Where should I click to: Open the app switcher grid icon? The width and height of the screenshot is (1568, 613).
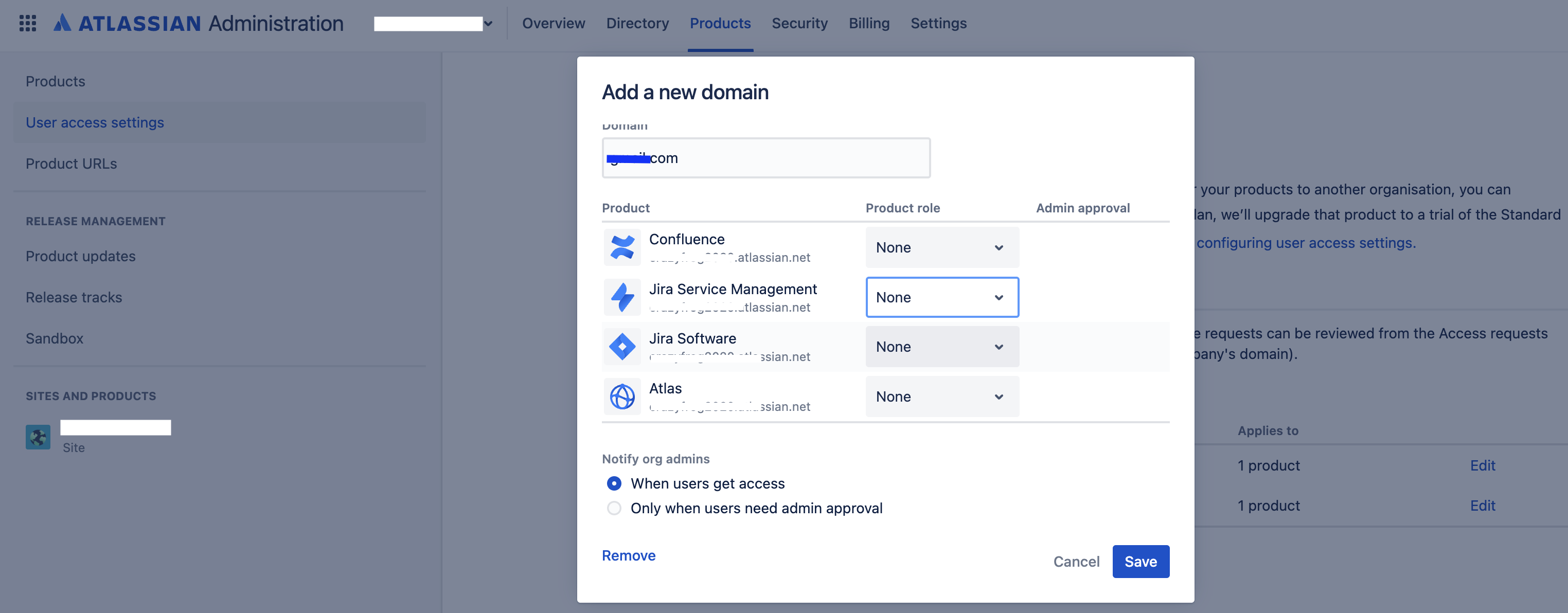27,23
